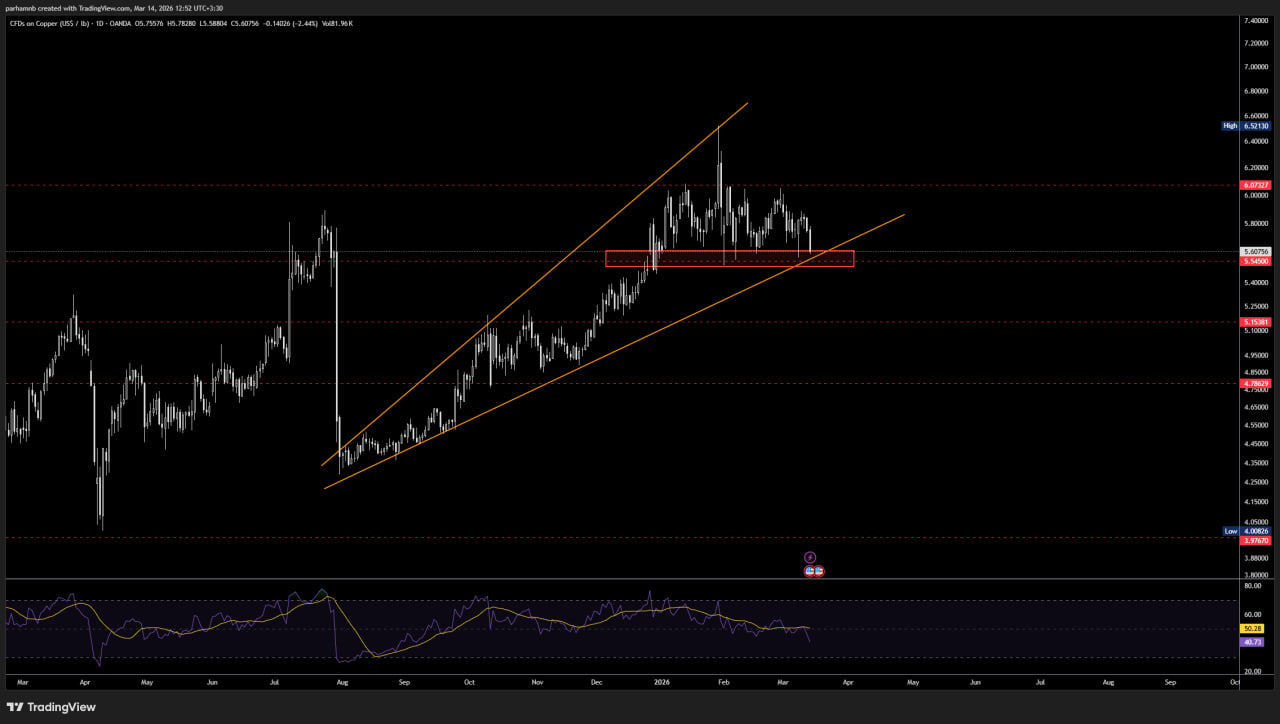Screen dimensions: 1280x724
Task: Click the right US flag economic event icon
Action: coord(819,571)
